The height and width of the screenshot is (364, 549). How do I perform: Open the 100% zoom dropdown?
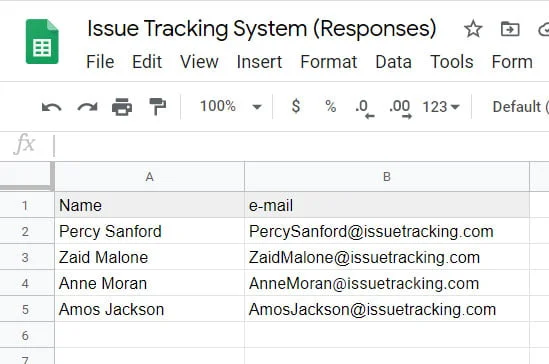click(x=231, y=106)
